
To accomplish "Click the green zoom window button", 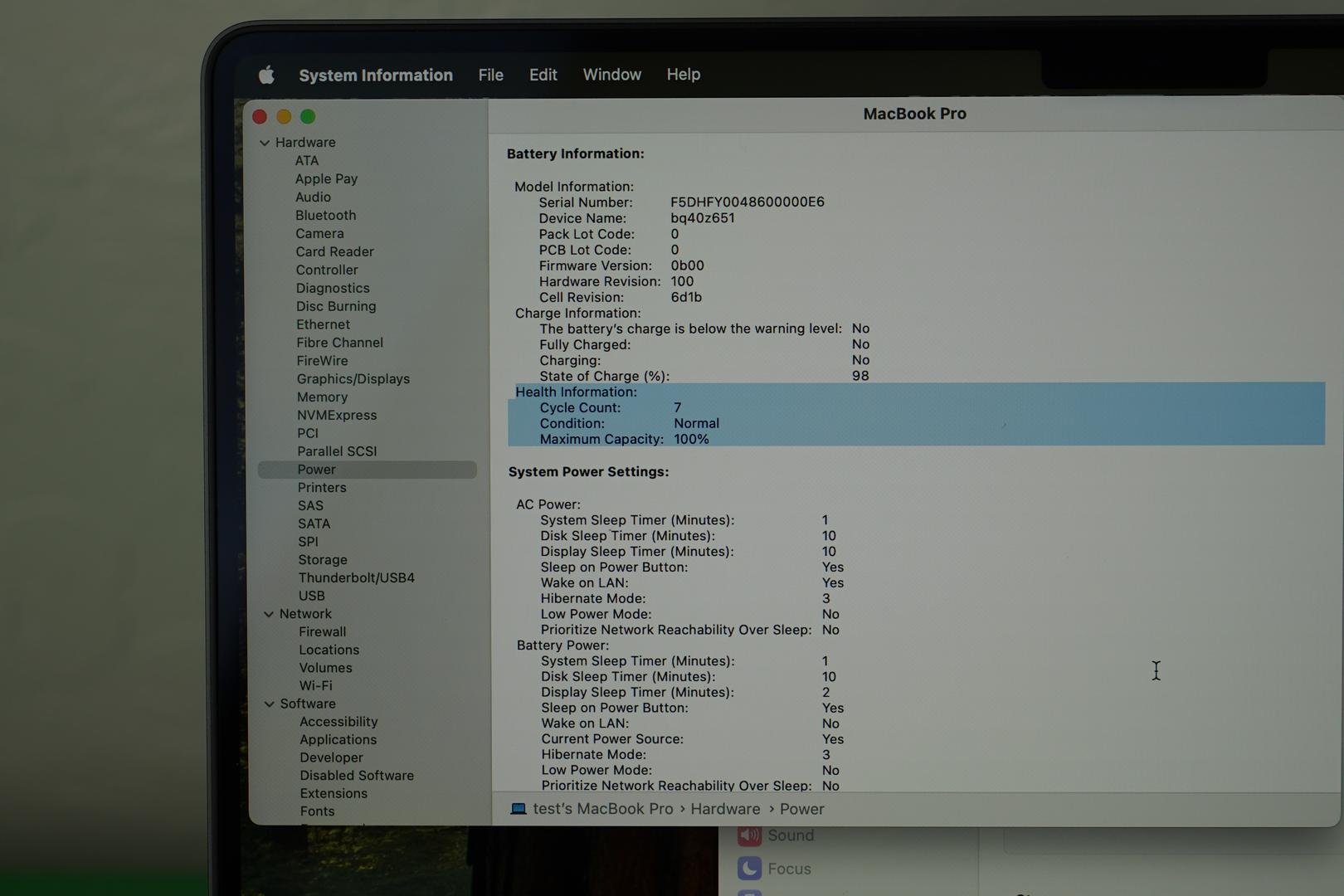I will [x=308, y=117].
